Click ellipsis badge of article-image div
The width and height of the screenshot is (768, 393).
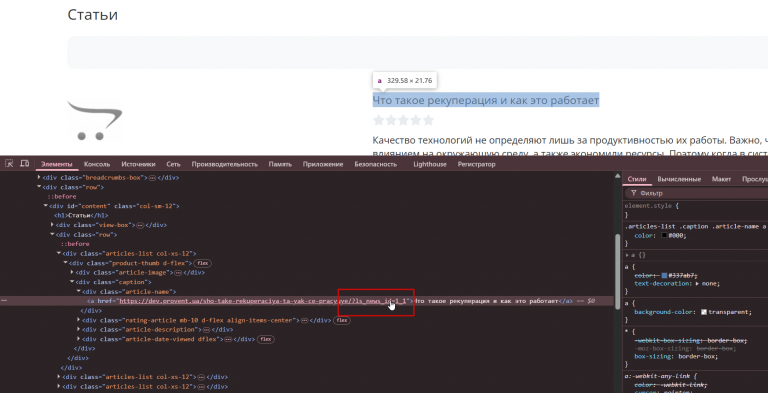coord(178,272)
